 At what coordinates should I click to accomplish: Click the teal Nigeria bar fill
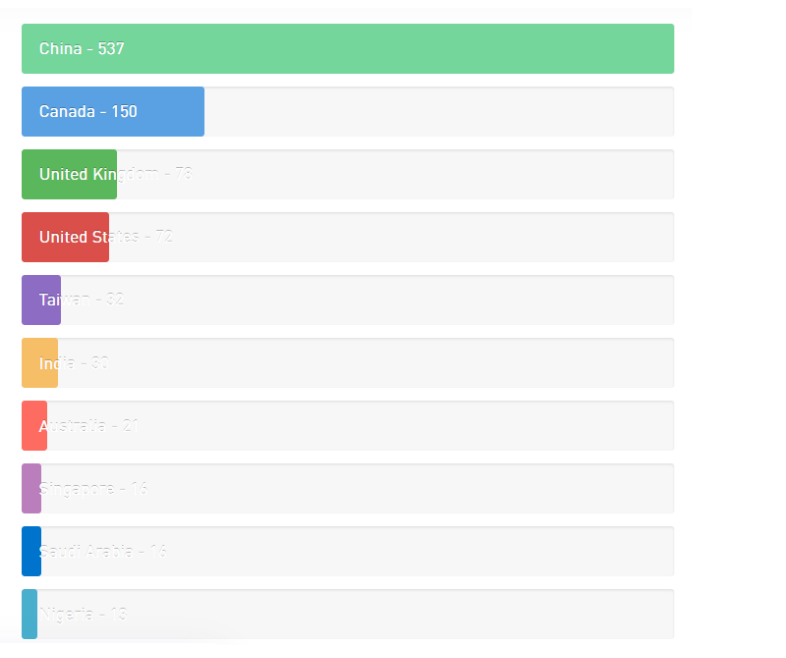pos(29,614)
